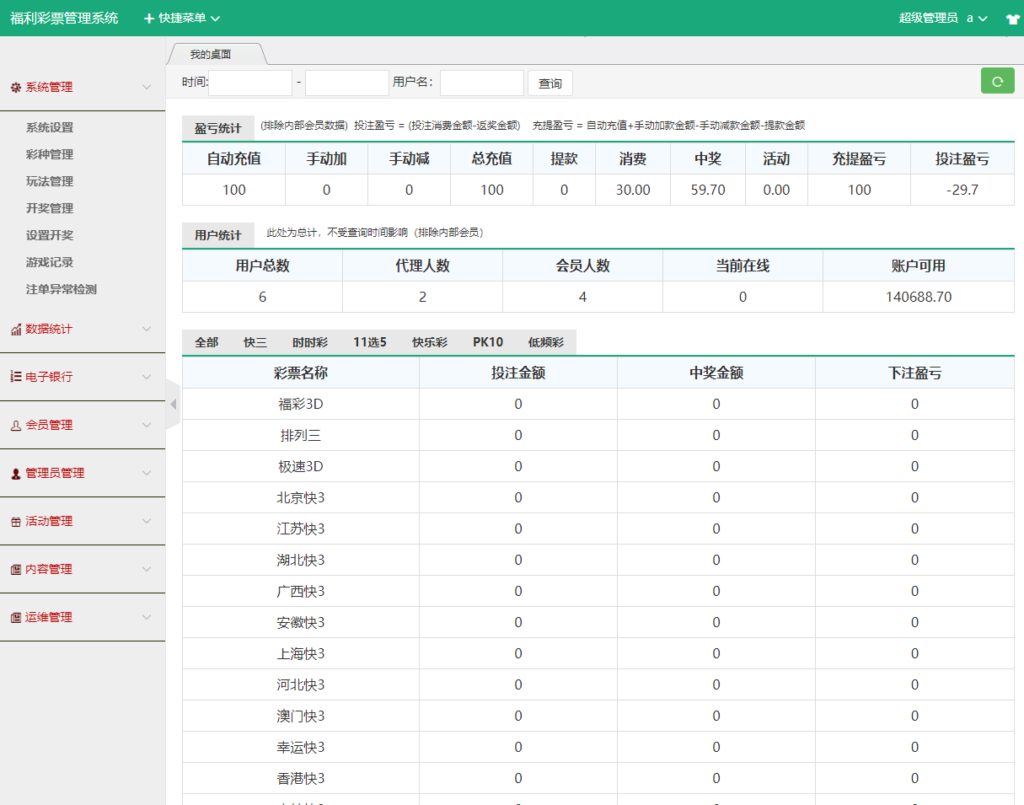Switch to the 快三 statistics tab
Viewport: 1024px width, 805px height.
click(x=254, y=341)
